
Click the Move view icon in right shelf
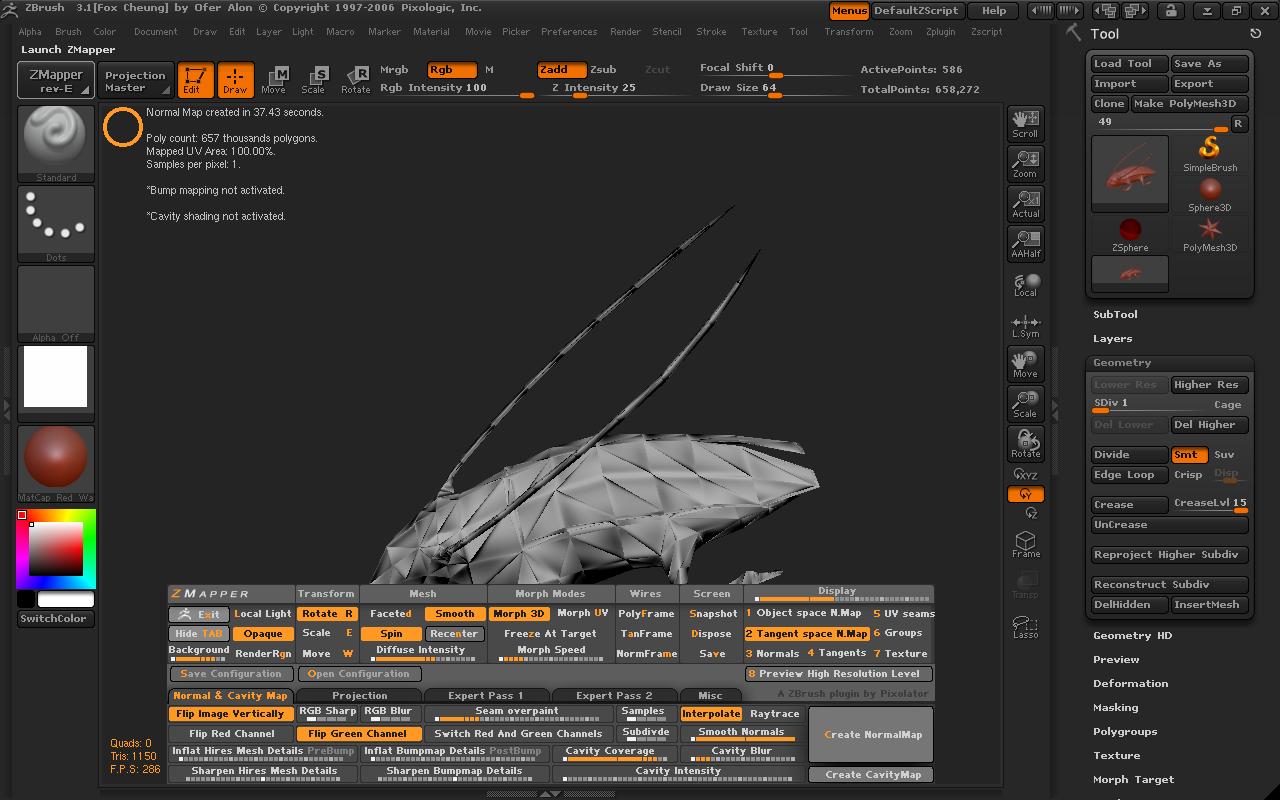(1025, 363)
